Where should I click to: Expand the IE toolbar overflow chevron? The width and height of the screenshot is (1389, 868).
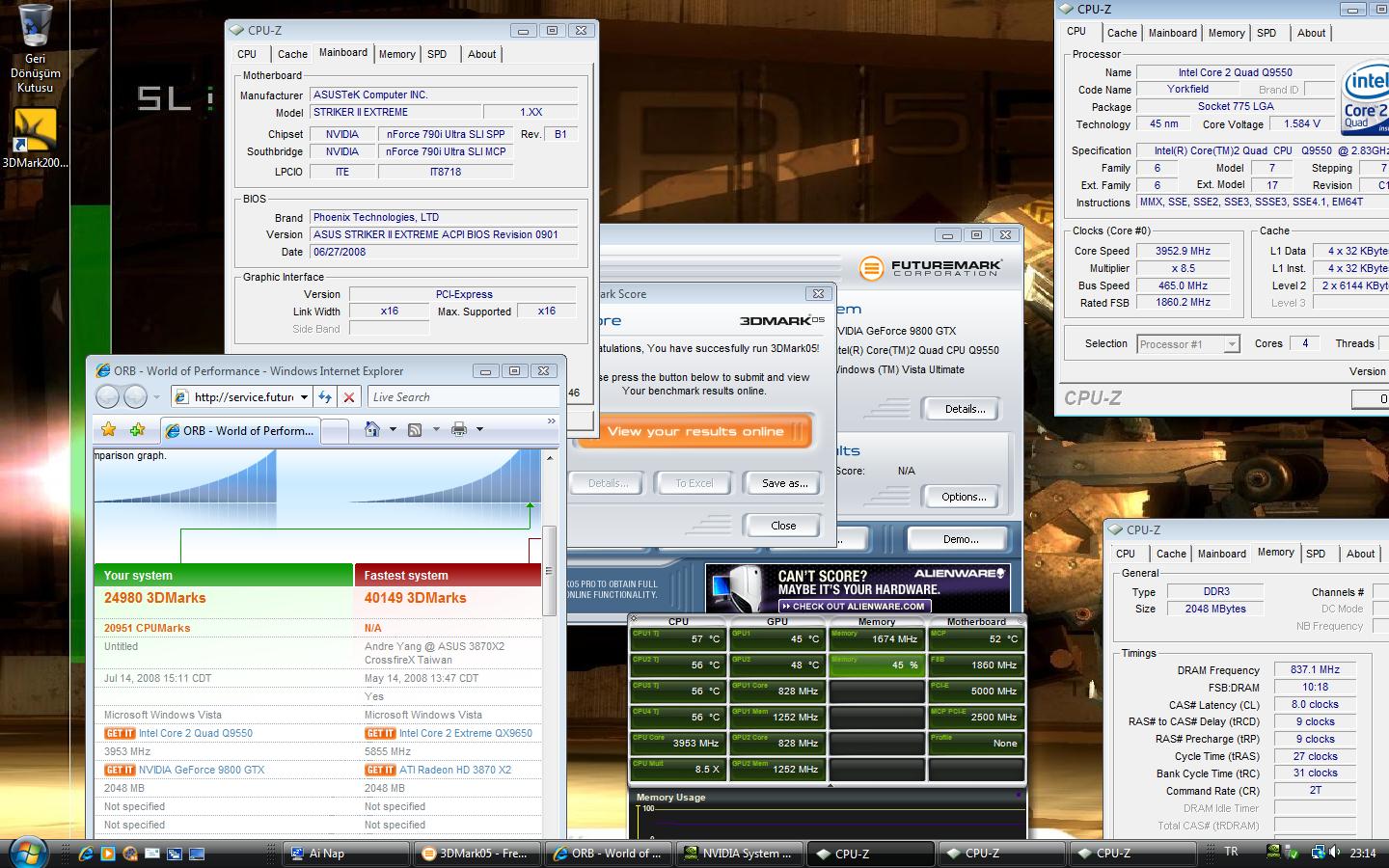click(552, 420)
